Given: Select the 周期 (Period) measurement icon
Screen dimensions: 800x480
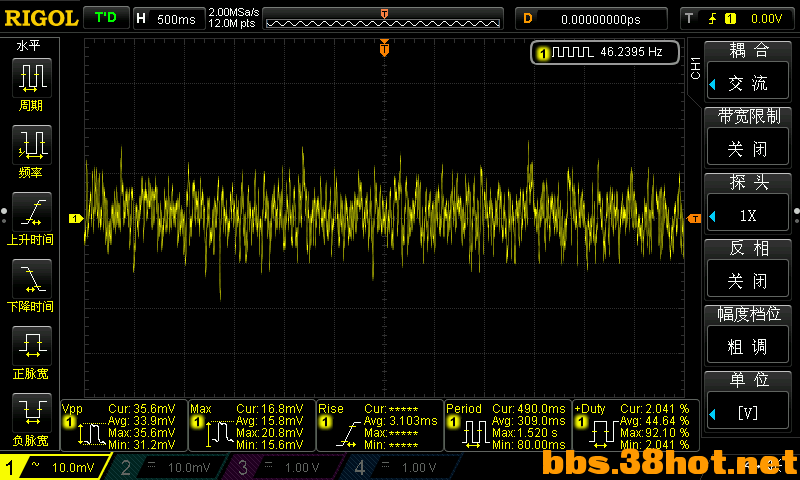Looking at the screenshot, I should click(32, 78).
